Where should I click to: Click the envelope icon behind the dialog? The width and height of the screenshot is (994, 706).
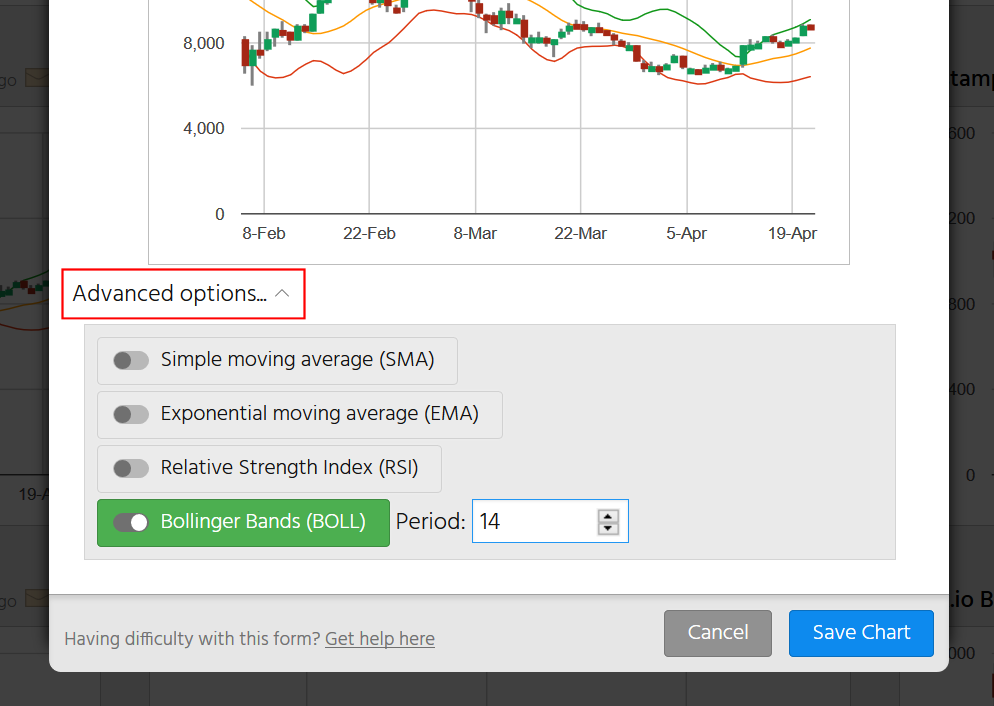pos(36,78)
